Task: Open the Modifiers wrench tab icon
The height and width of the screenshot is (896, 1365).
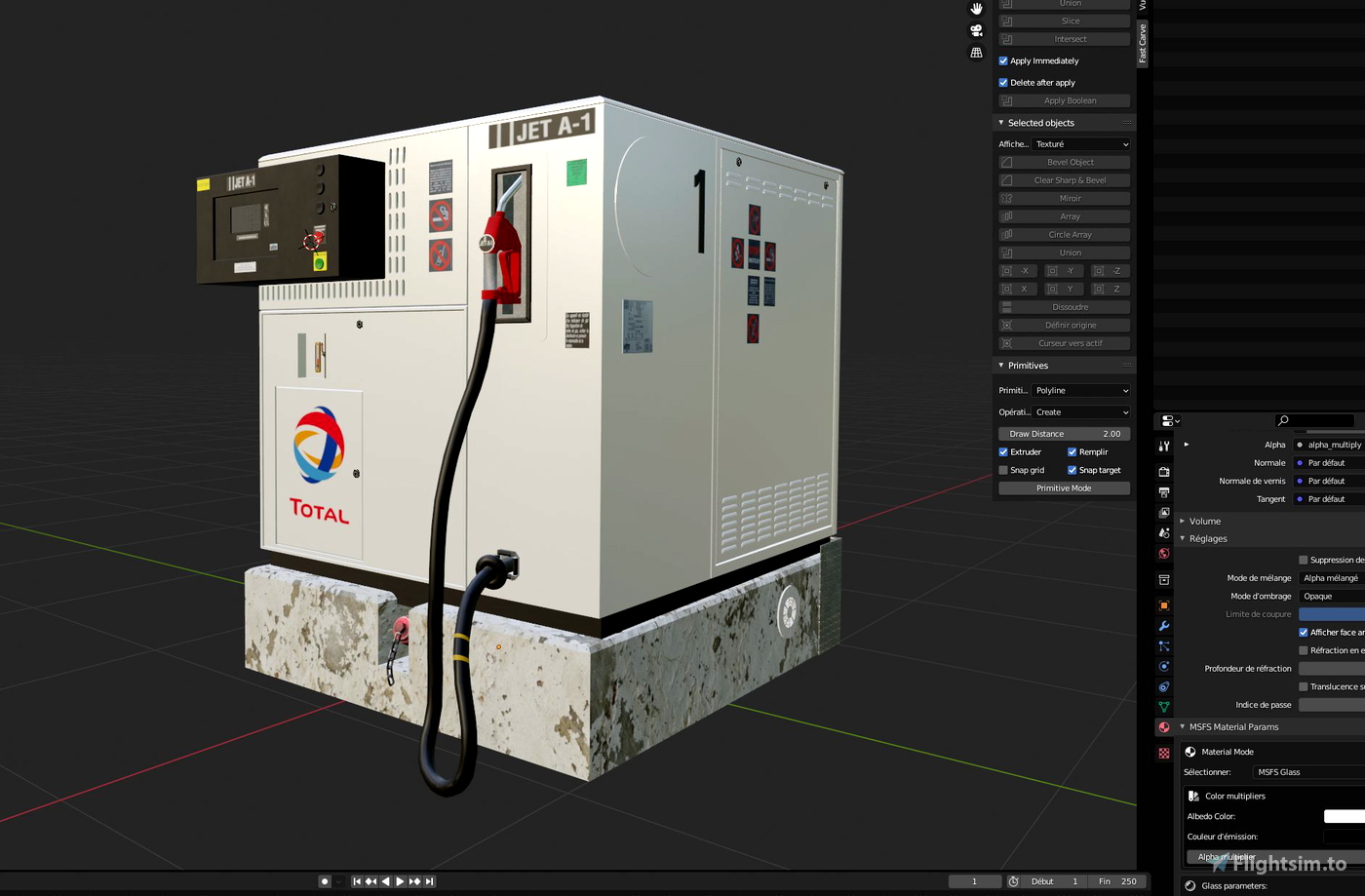Action: [x=1164, y=626]
